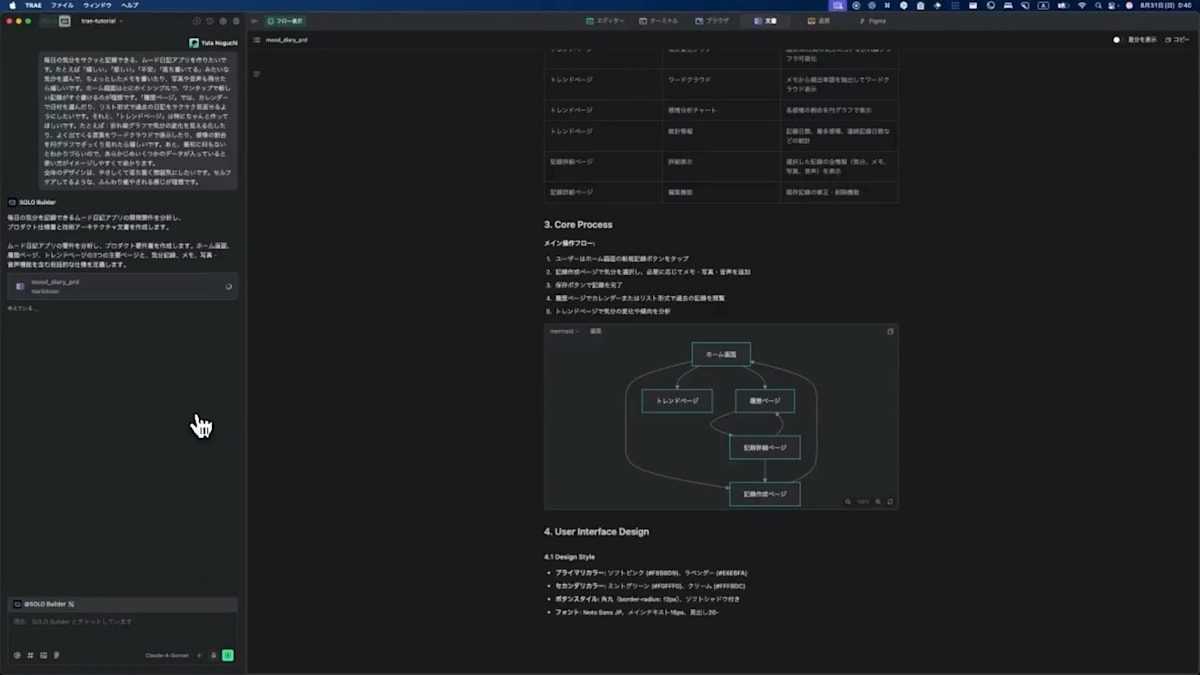Click the Wi-Fi icon in menu bar
Screen dimensions: 1200x675
(x=1082, y=5)
